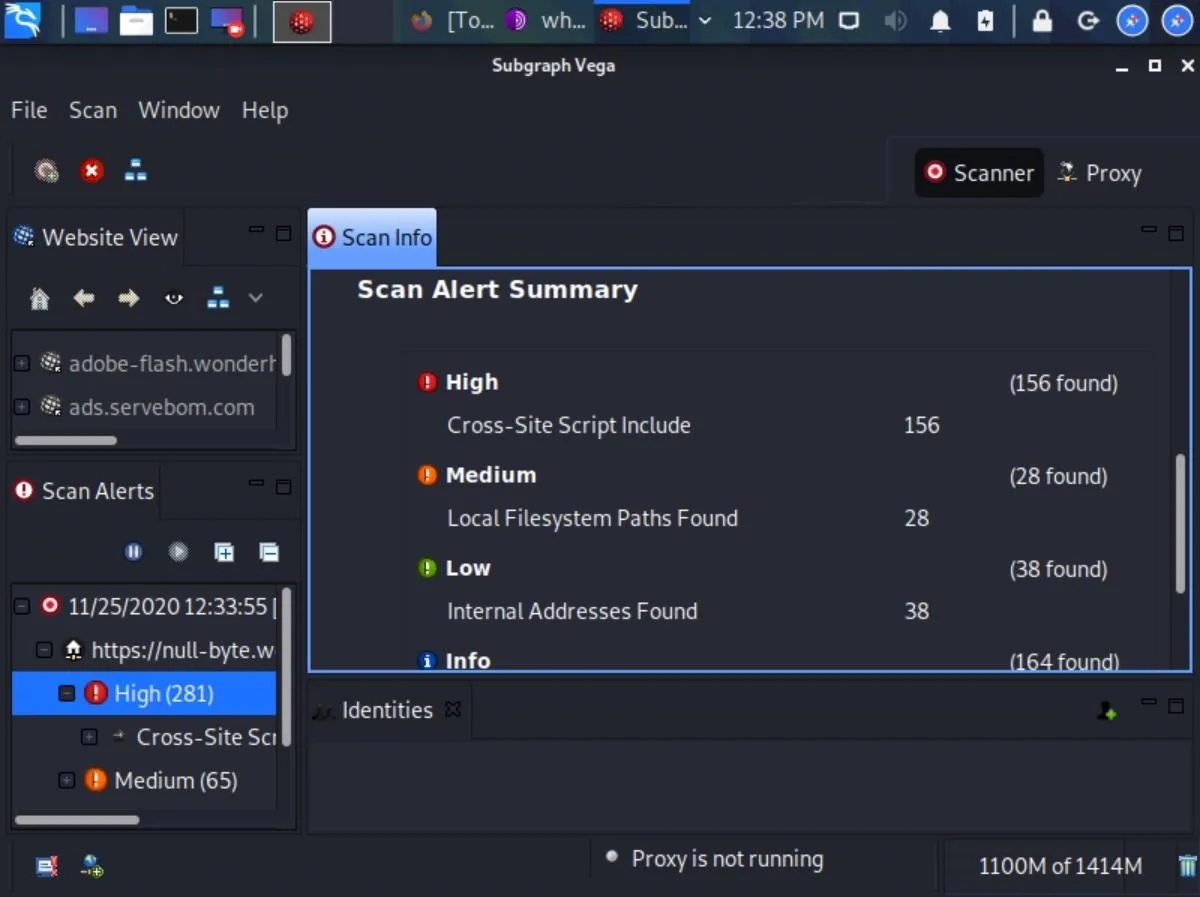Image resolution: width=1200 pixels, height=897 pixels.
Task: Select the Medium (65) tree row
Action: (x=144, y=780)
